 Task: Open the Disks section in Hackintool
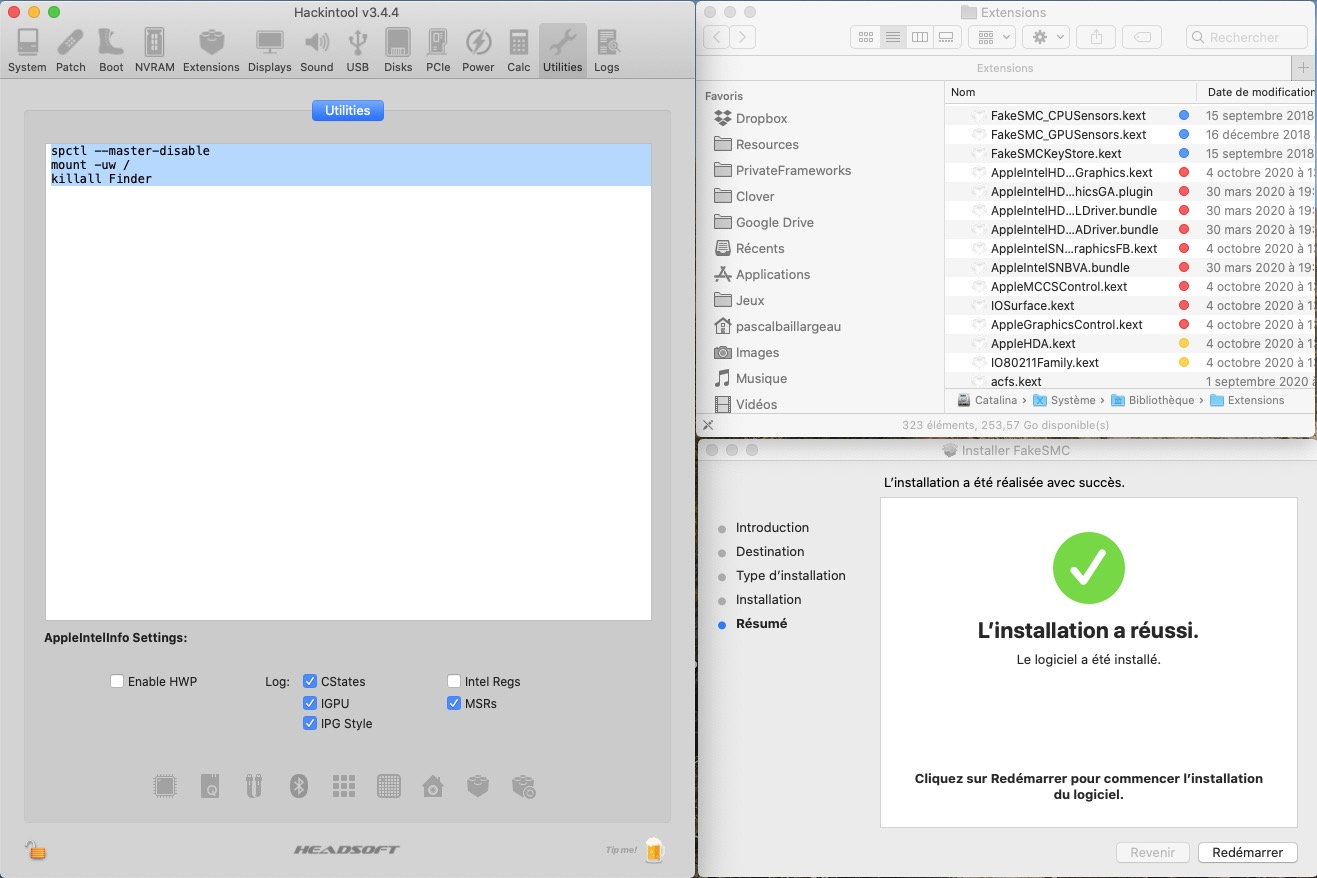pyautogui.click(x=398, y=50)
